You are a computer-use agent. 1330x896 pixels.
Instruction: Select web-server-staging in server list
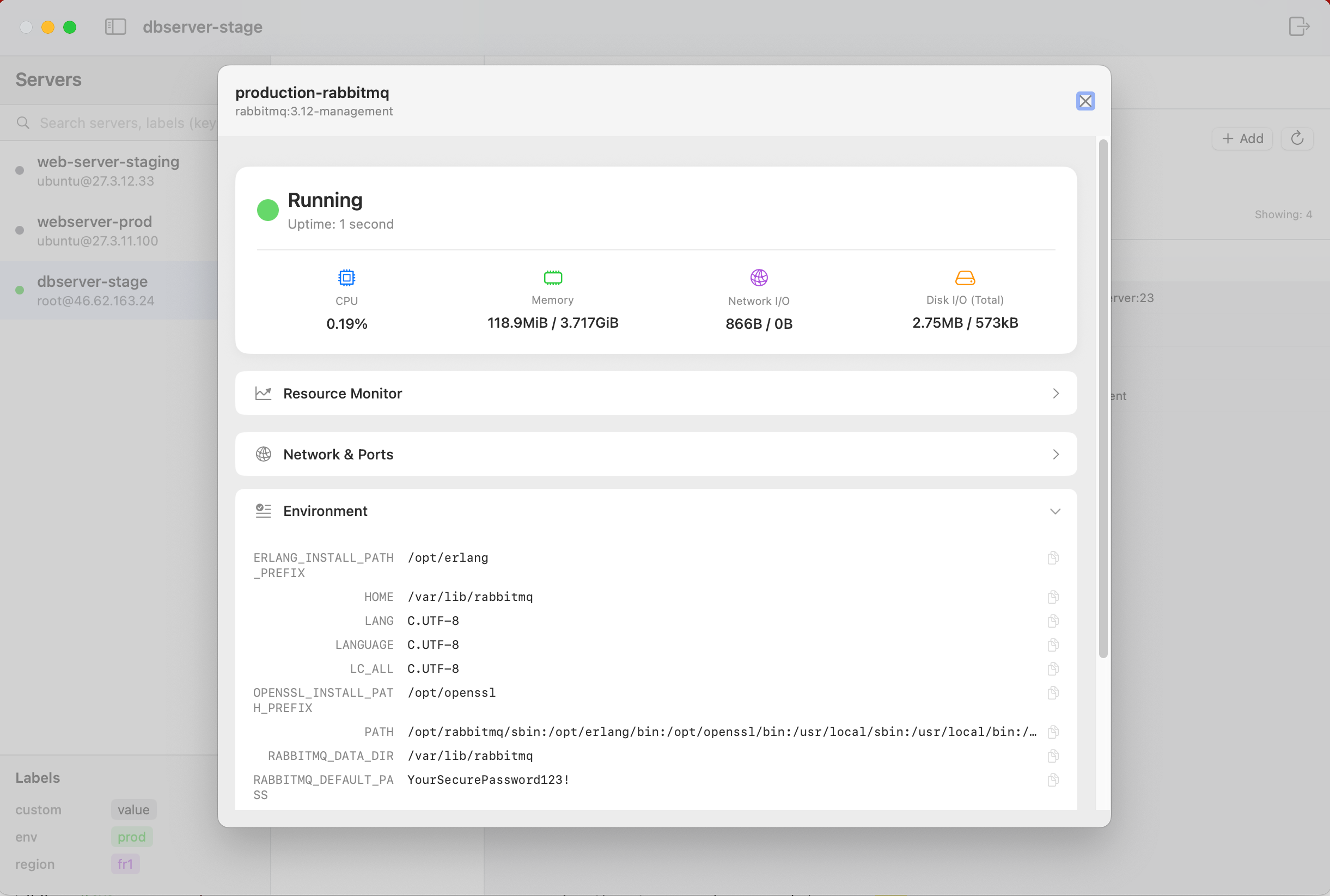click(108, 171)
